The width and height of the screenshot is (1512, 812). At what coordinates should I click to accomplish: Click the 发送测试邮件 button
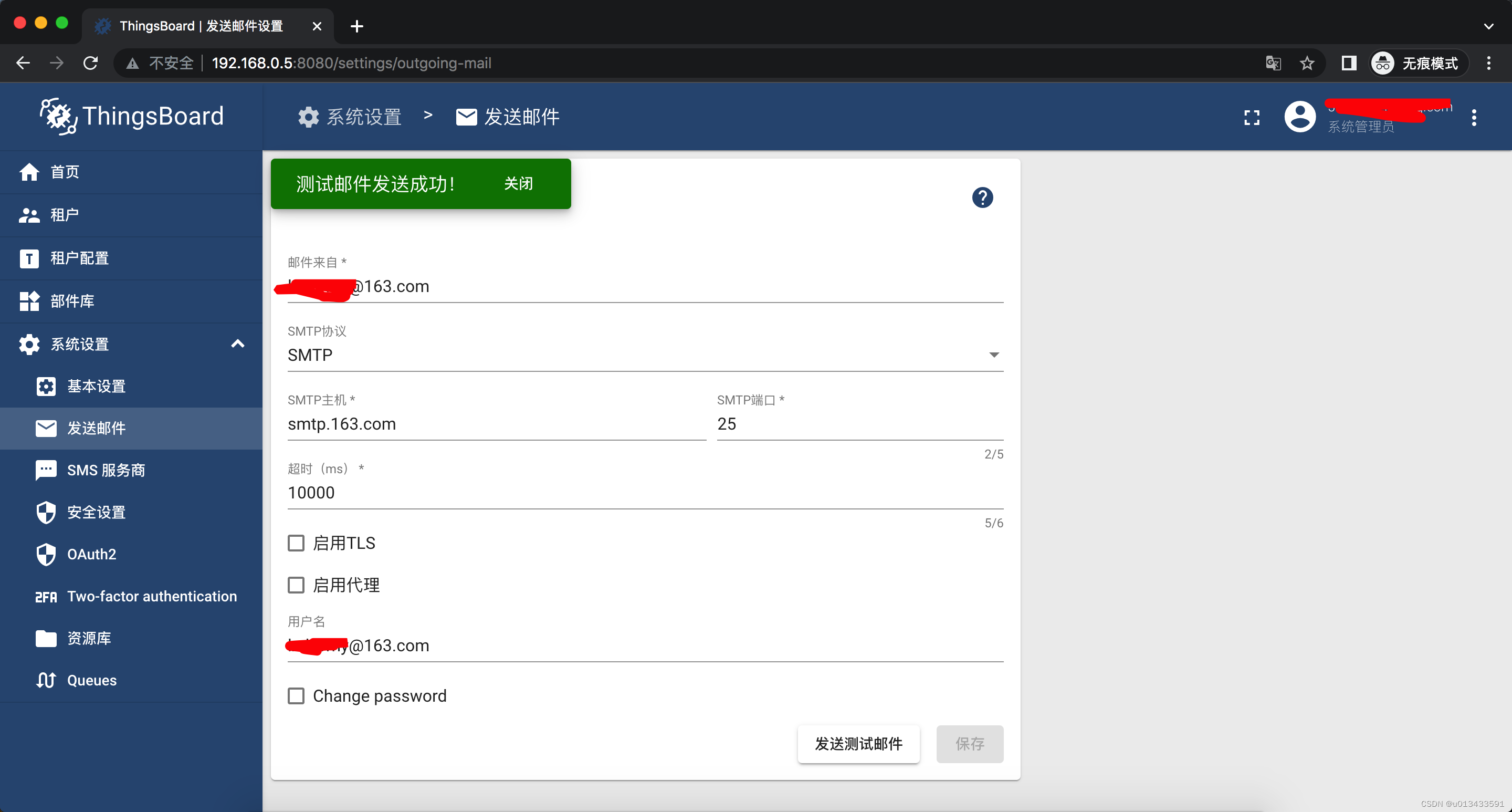coord(858,744)
